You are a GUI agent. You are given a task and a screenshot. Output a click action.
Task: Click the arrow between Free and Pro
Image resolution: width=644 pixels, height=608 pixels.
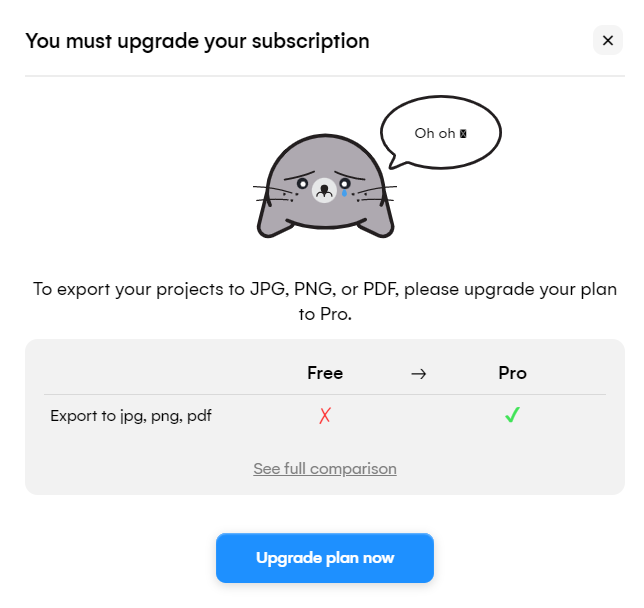click(x=419, y=374)
